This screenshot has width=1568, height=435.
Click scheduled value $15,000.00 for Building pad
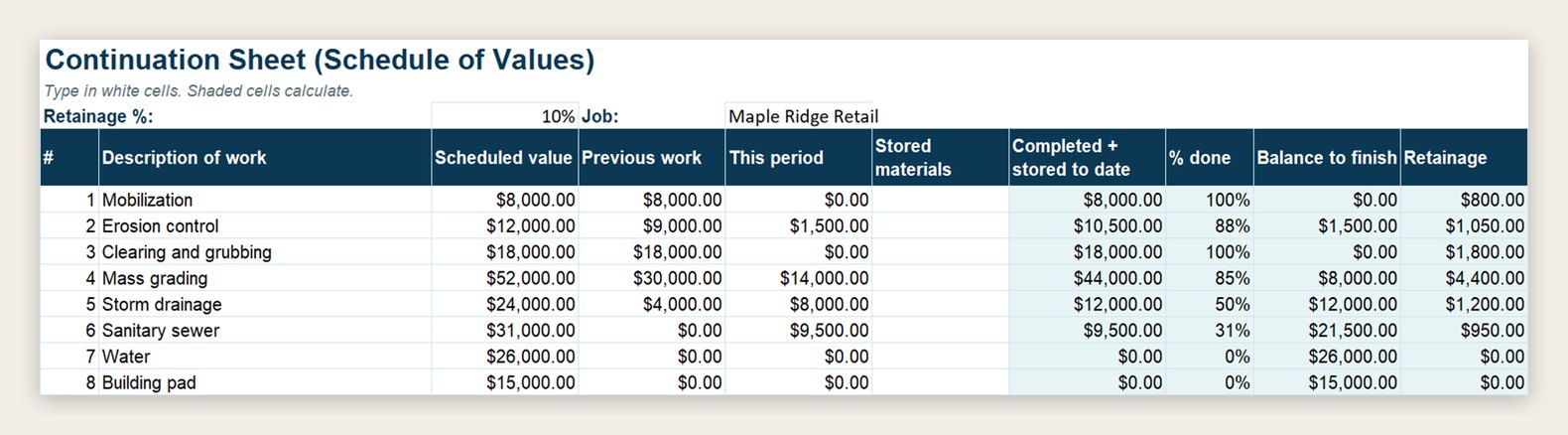coord(504,382)
